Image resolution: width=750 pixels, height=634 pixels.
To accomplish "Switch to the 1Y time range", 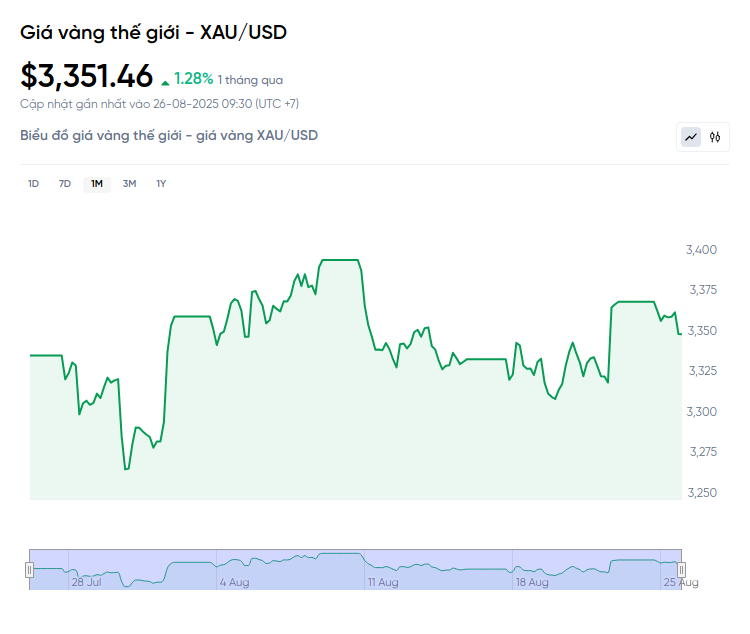I will click(x=161, y=183).
